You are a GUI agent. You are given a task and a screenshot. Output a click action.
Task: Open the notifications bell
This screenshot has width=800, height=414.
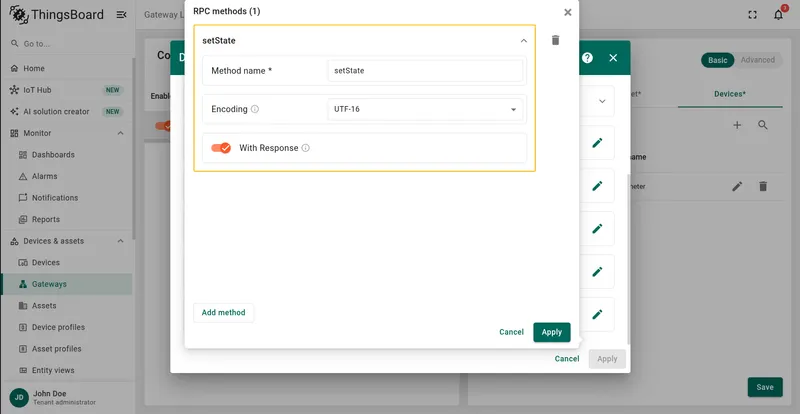[778, 15]
